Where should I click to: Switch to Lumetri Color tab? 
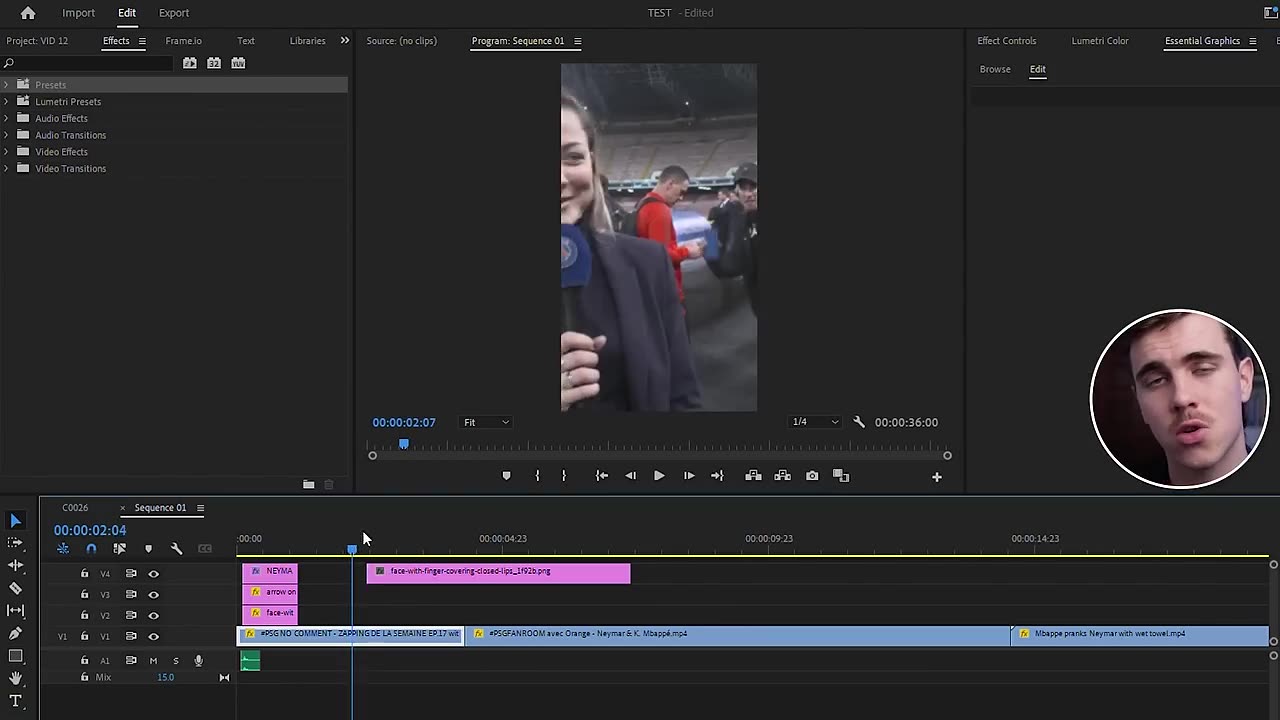(x=1100, y=41)
